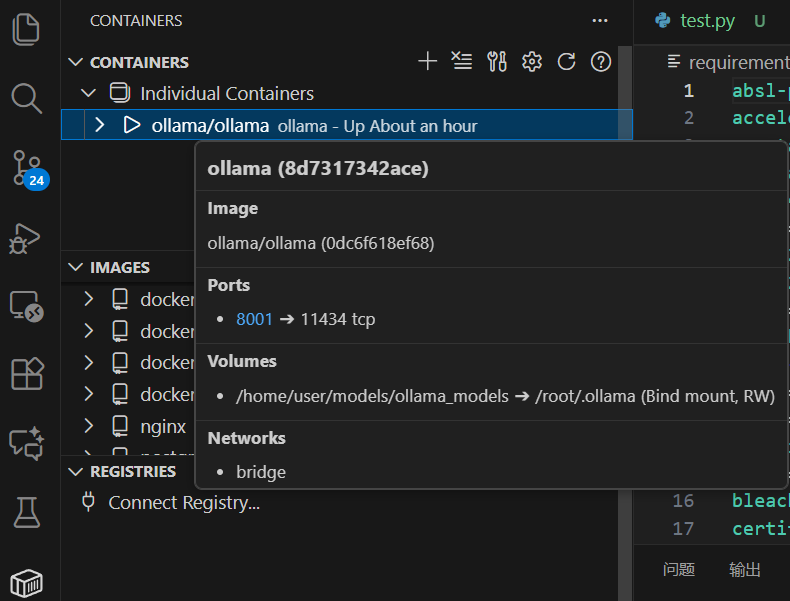This screenshot has height=601, width=790.
Task: Expand the ollama/ollama container node
Action: click(x=99, y=126)
